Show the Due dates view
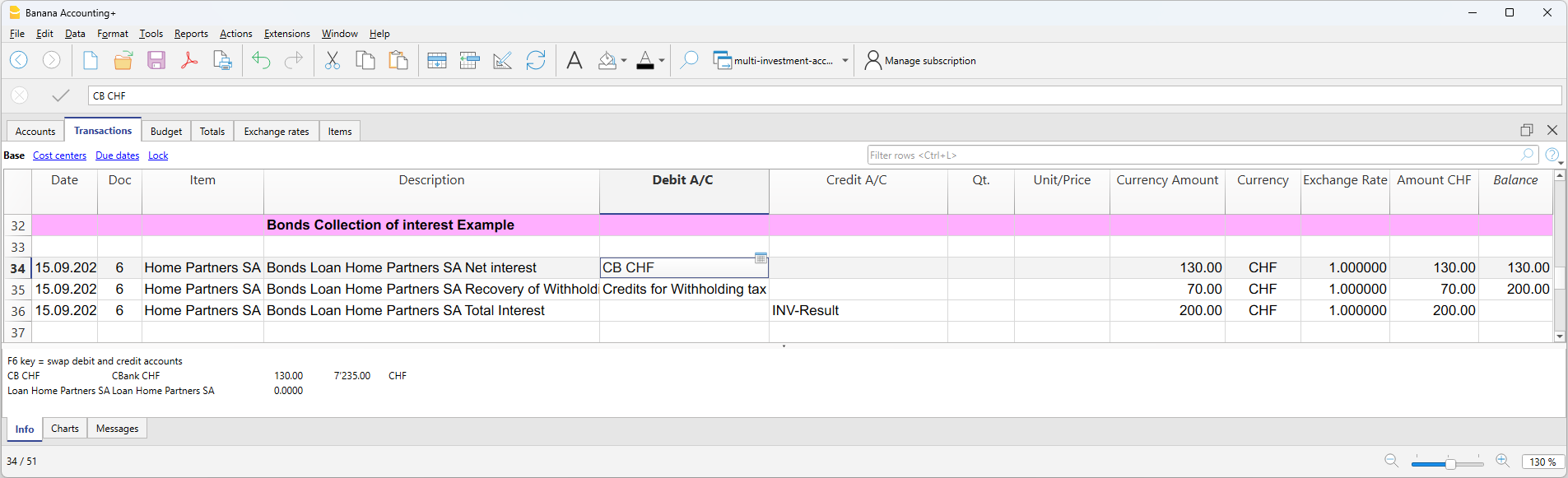Screen dimensions: 1568x478 (x=117, y=155)
